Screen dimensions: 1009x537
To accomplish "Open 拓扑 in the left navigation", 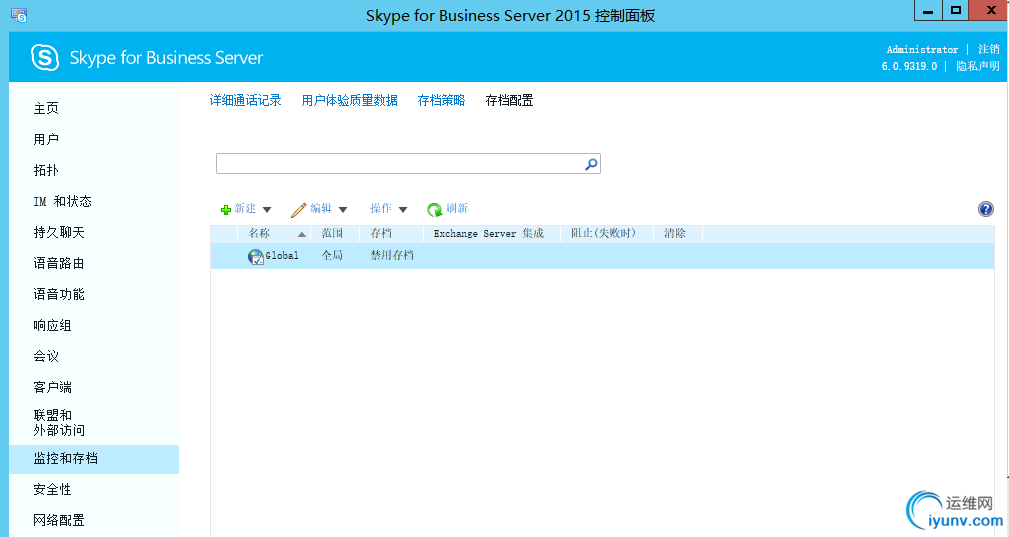I will (46, 170).
